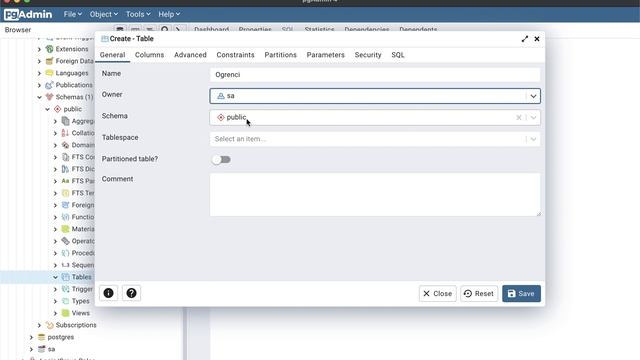Switch to the Security tab
This screenshot has width=640, height=360.
[x=368, y=55]
